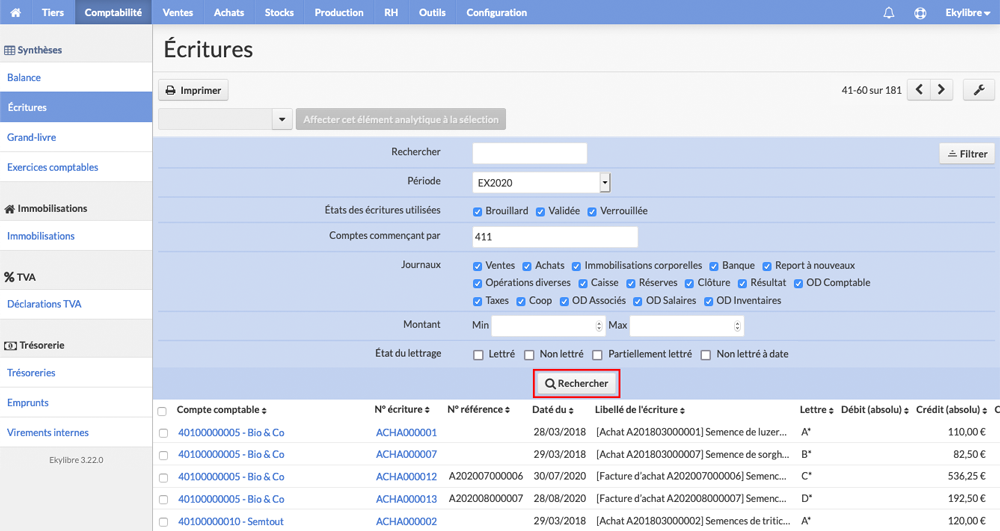
Task: Check the Non lettré à date checkbox
Action: pos(706,355)
